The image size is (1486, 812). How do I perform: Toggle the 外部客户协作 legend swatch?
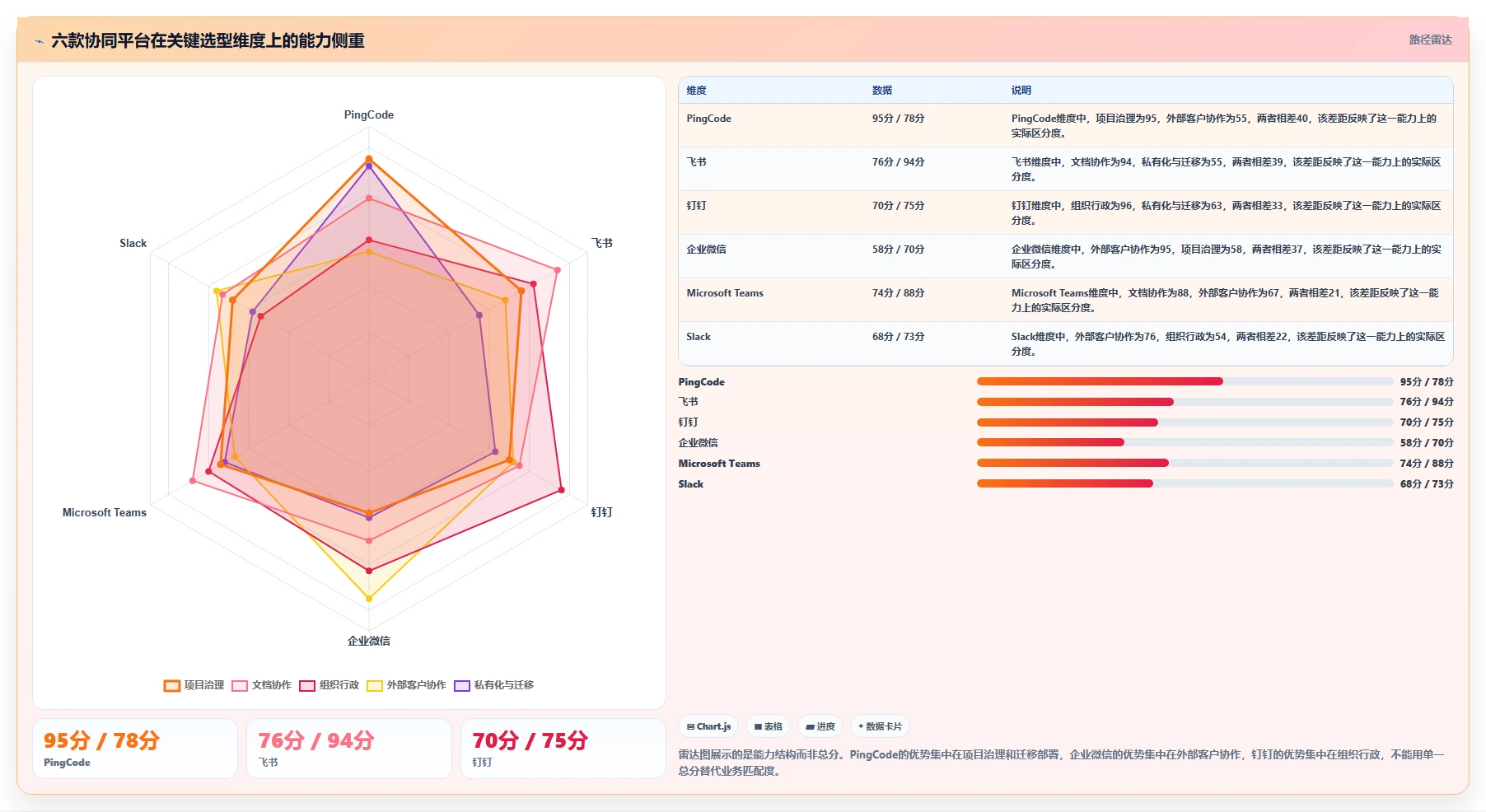tap(375, 685)
